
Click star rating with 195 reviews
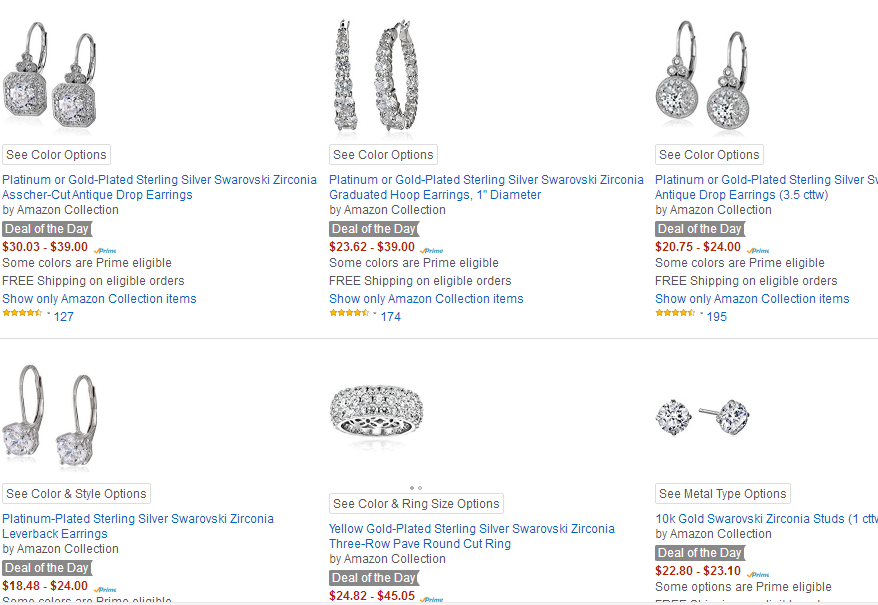tap(675, 313)
